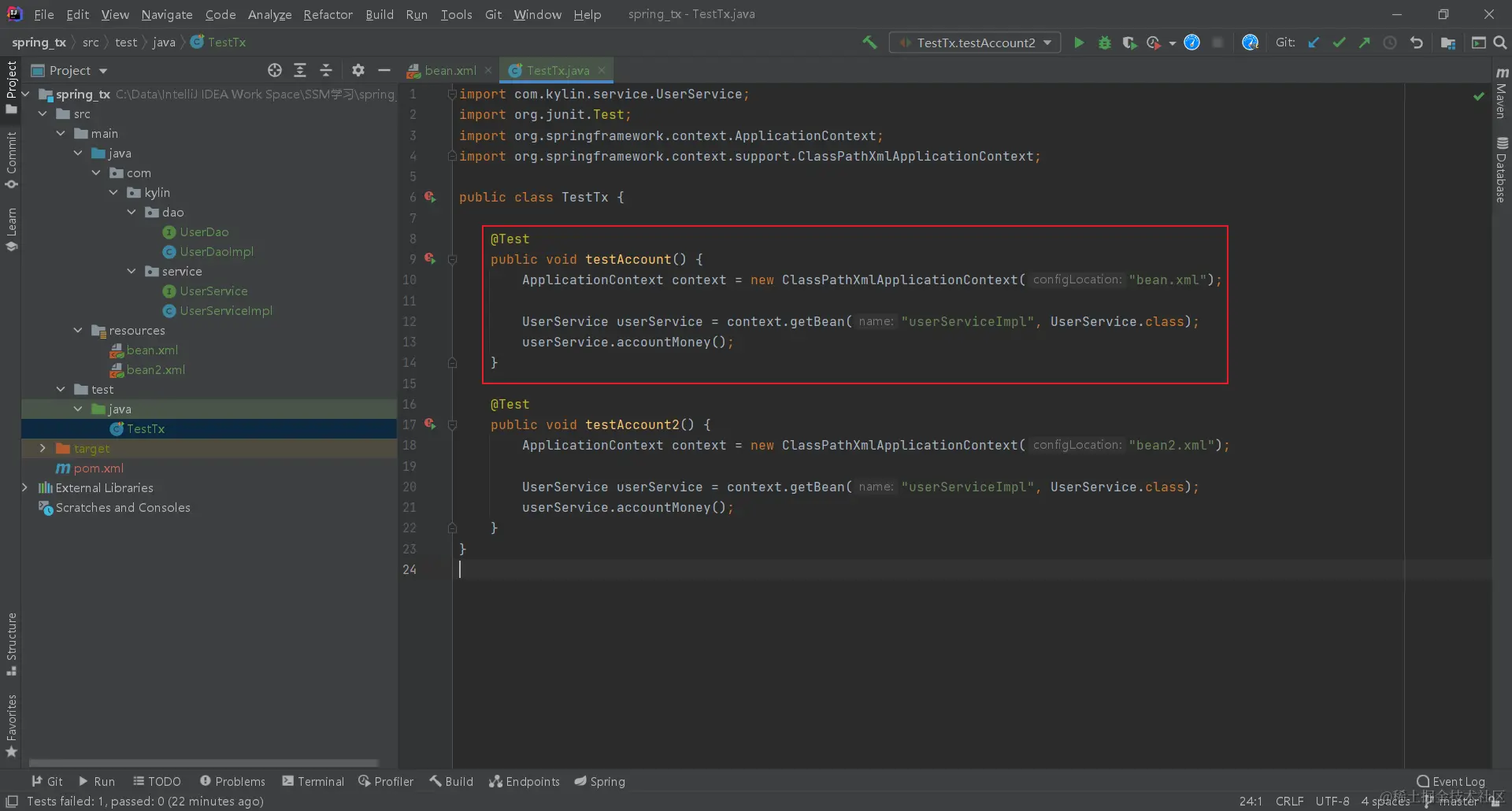Toggle the Maven tool window
The width and height of the screenshot is (1512, 811).
(1501, 94)
